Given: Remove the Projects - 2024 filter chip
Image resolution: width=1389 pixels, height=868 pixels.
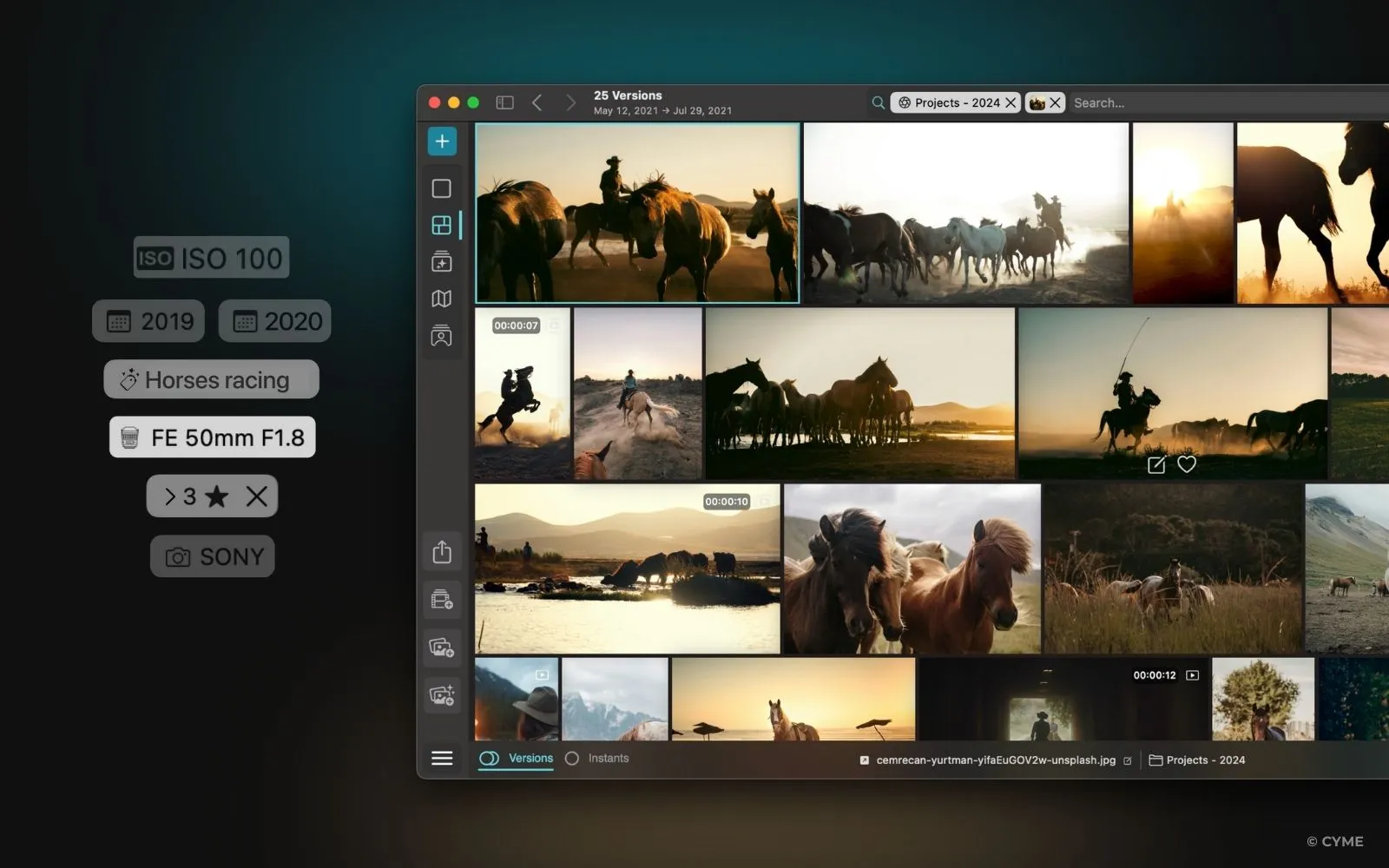Looking at the screenshot, I should pyautogui.click(x=1010, y=102).
